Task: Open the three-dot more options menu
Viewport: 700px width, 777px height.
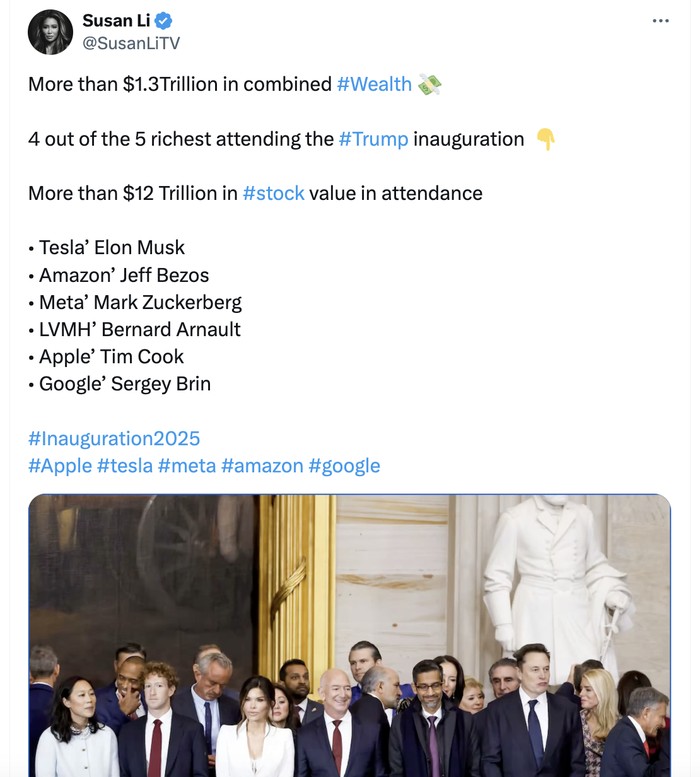Action: tap(660, 20)
